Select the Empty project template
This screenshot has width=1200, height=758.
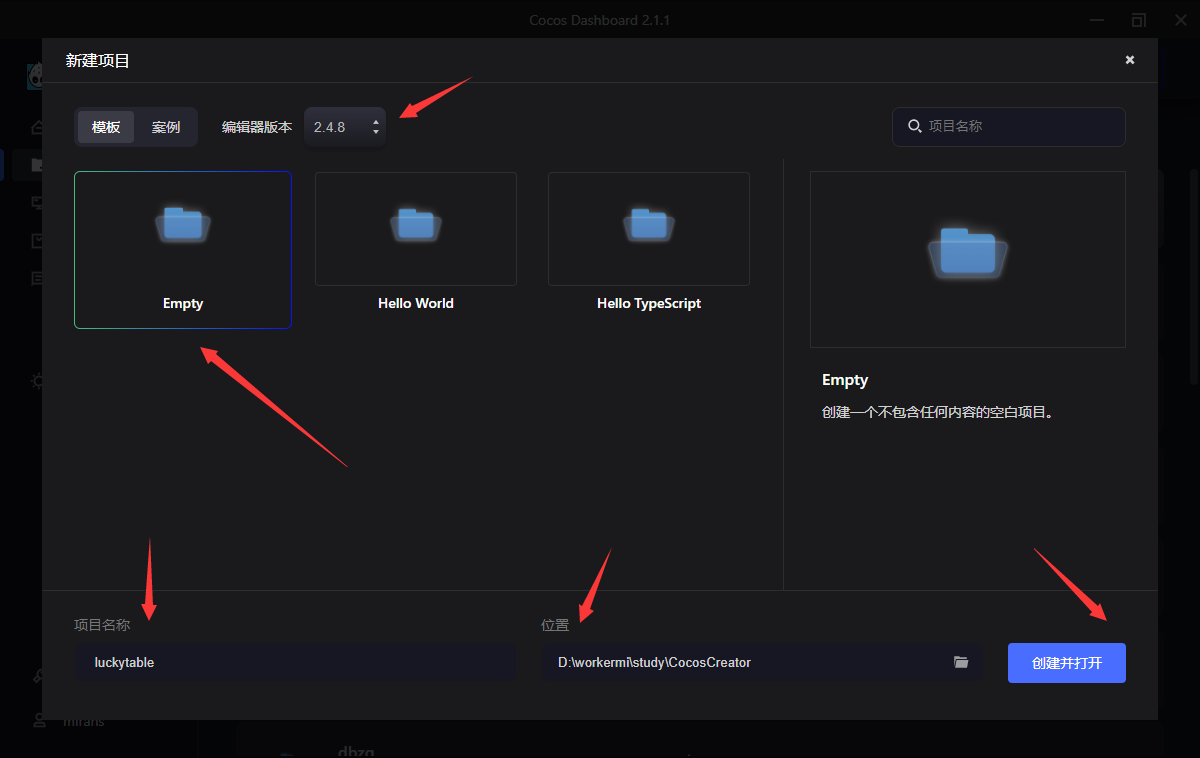point(183,250)
